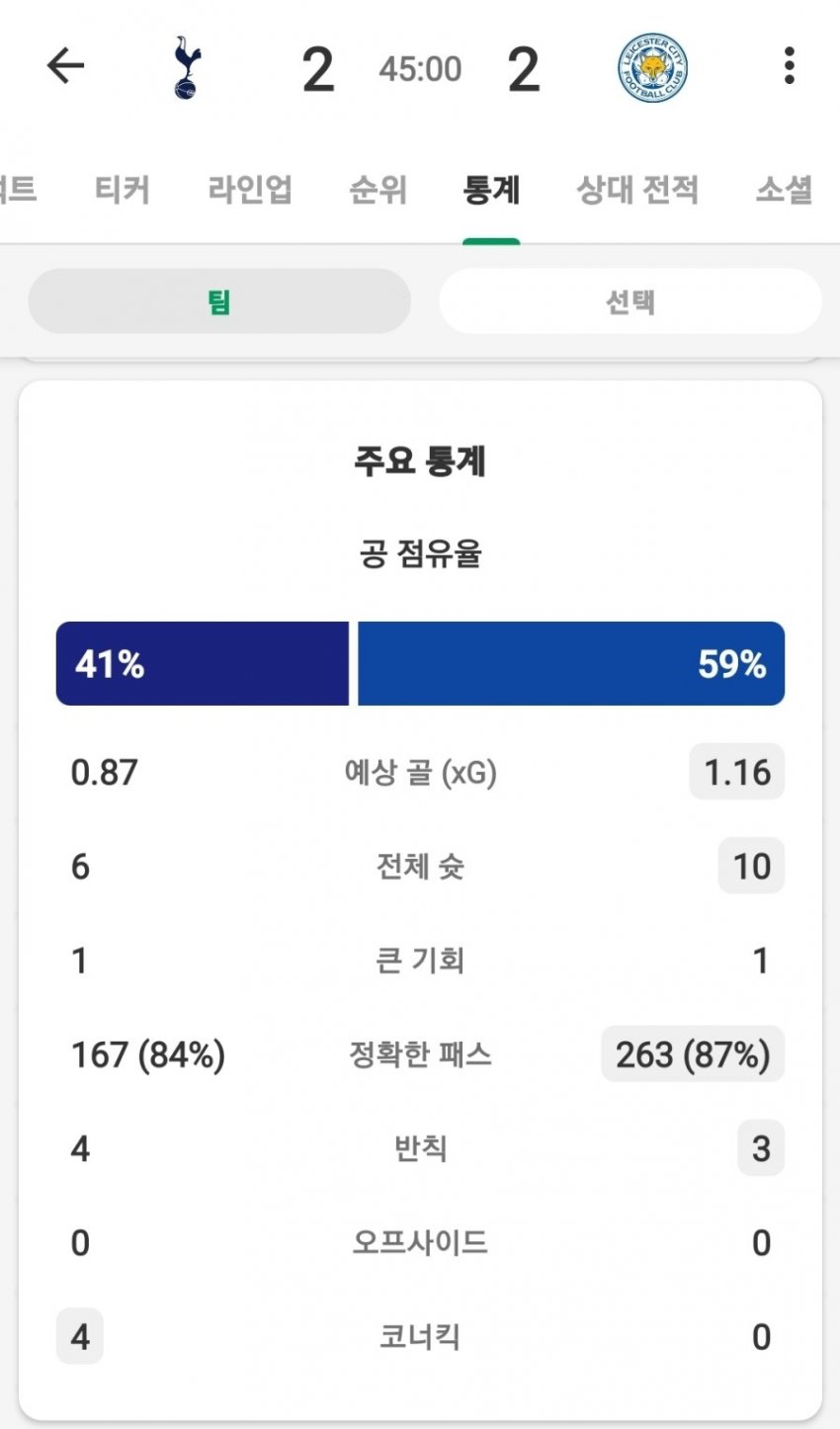Tap the 59% possession bar segment

click(570, 663)
